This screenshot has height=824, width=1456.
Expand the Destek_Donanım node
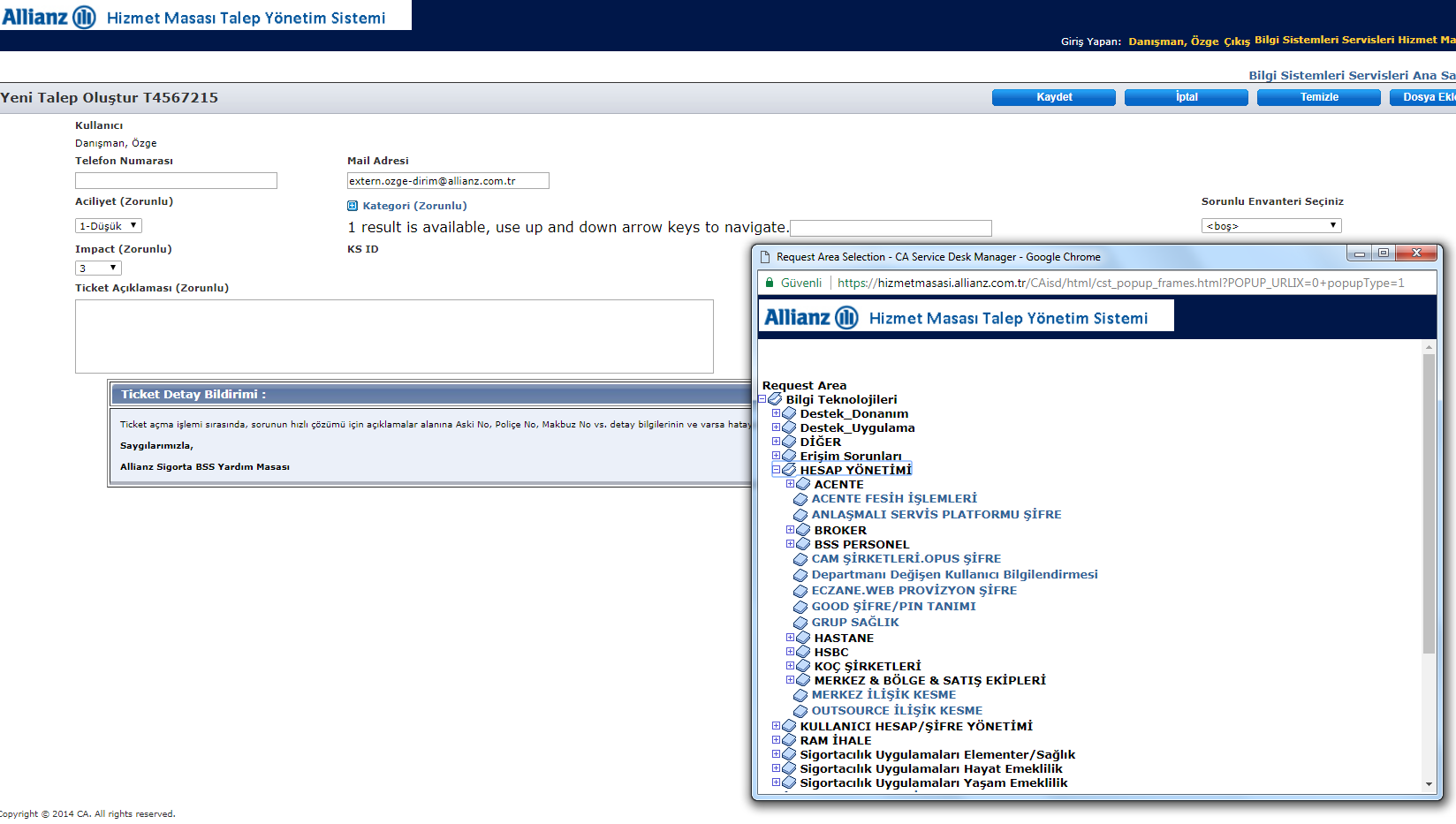point(777,413)
